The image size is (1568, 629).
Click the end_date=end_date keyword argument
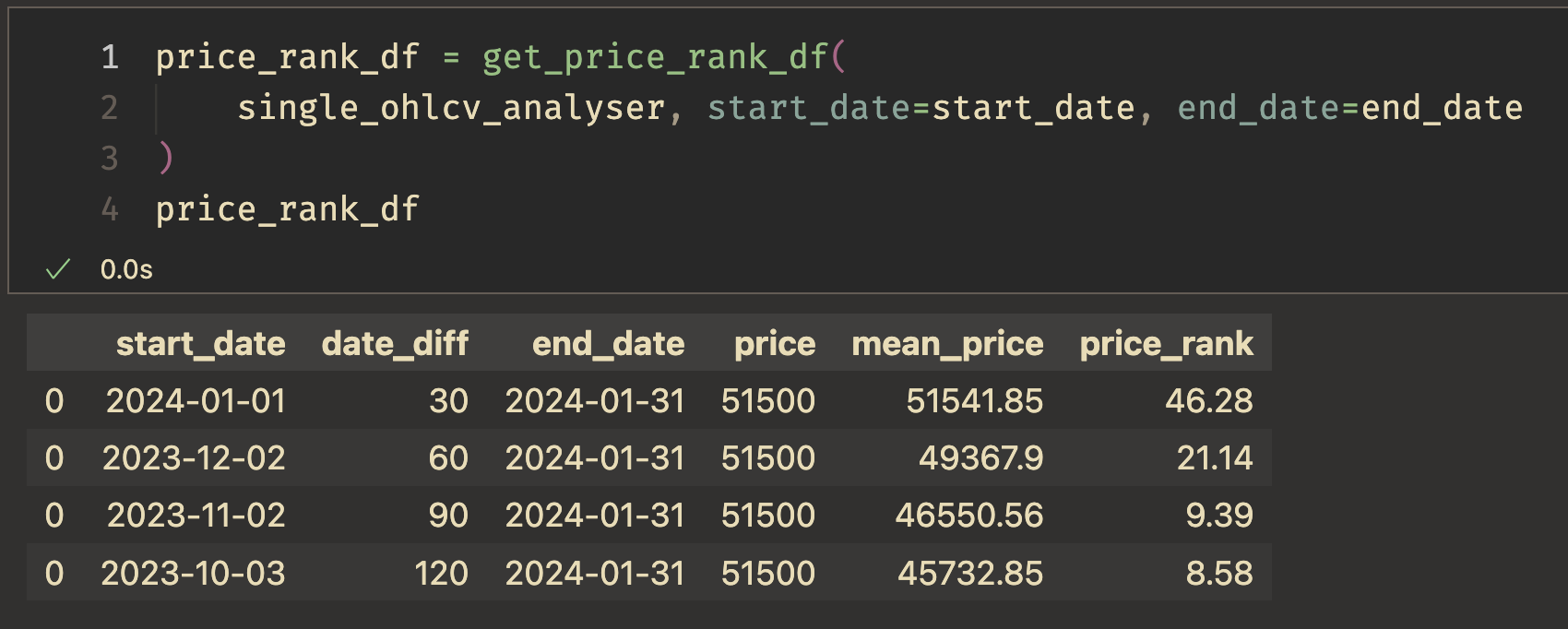[1350, 108]
